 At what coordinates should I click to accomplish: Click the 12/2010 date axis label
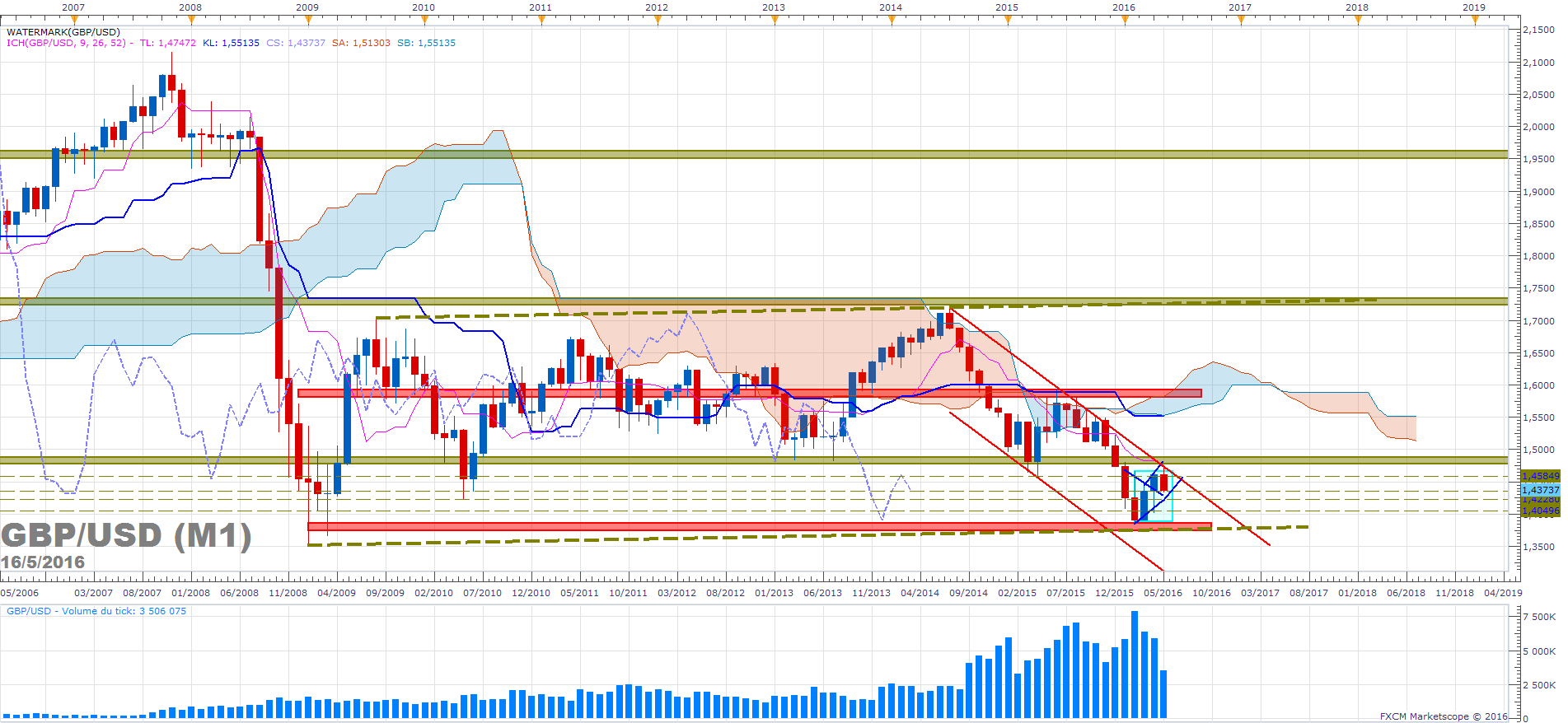pos(531,593)
